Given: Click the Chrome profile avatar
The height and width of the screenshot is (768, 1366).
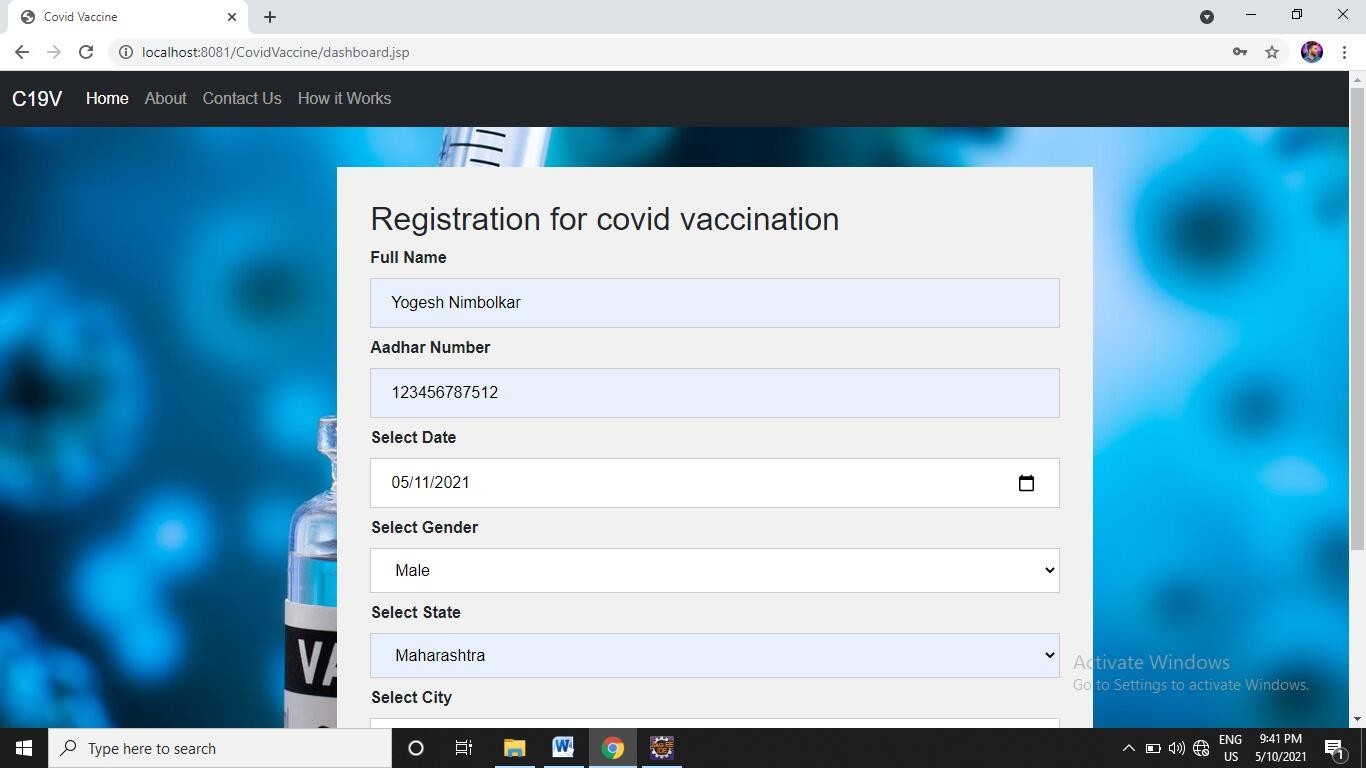Looking at the screenshot, I should coord(1311,52).
